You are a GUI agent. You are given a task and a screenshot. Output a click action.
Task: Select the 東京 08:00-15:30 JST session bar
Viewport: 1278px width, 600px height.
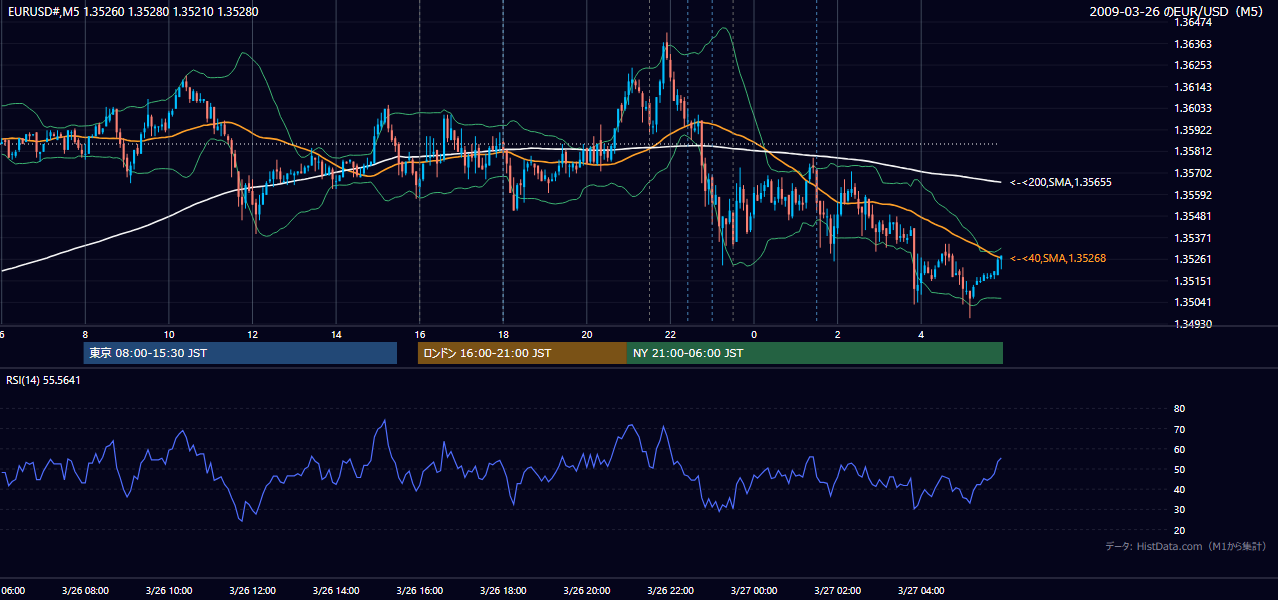pos(240,353)
